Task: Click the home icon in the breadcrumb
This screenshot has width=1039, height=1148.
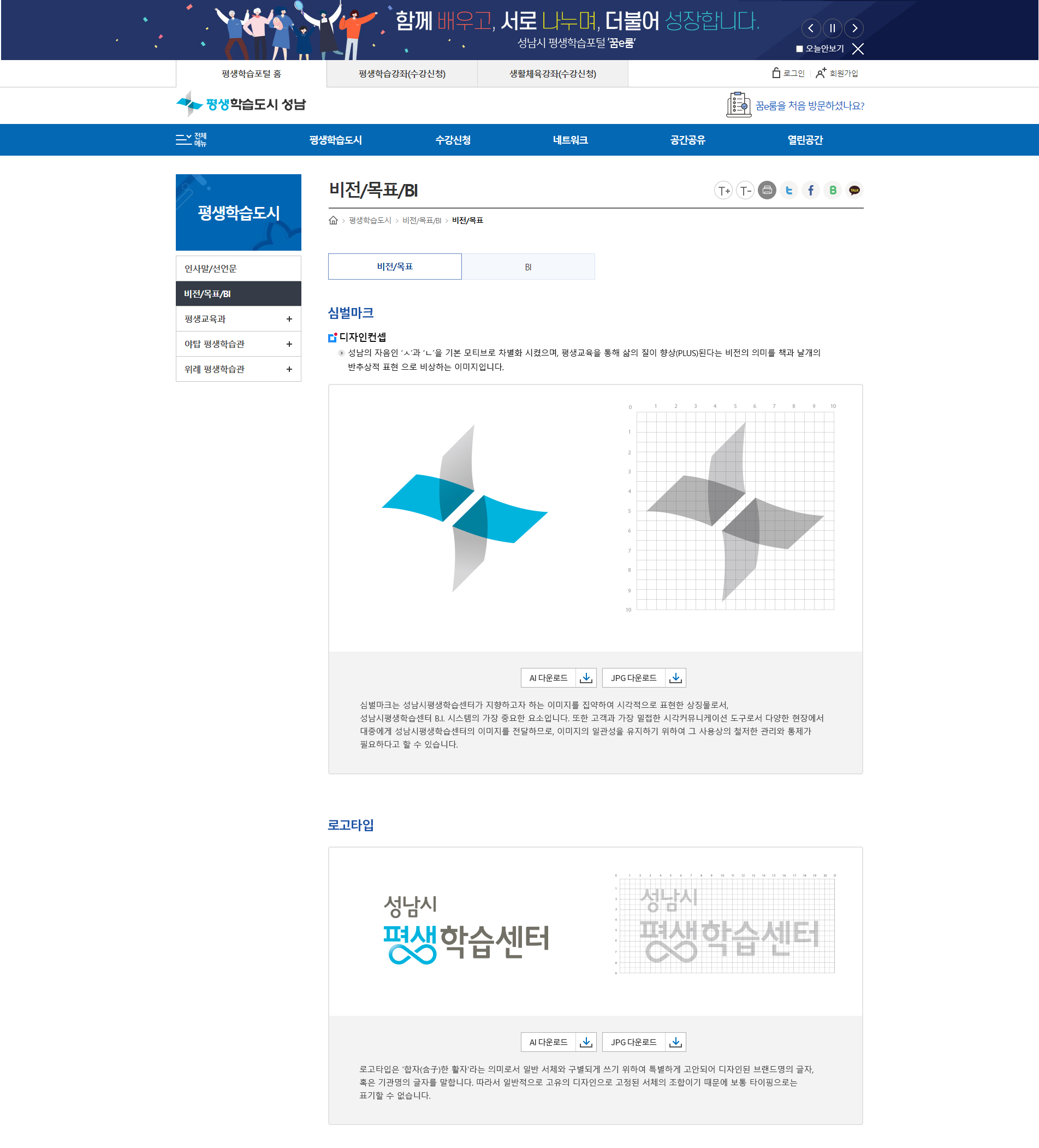Action: point(333,221)
